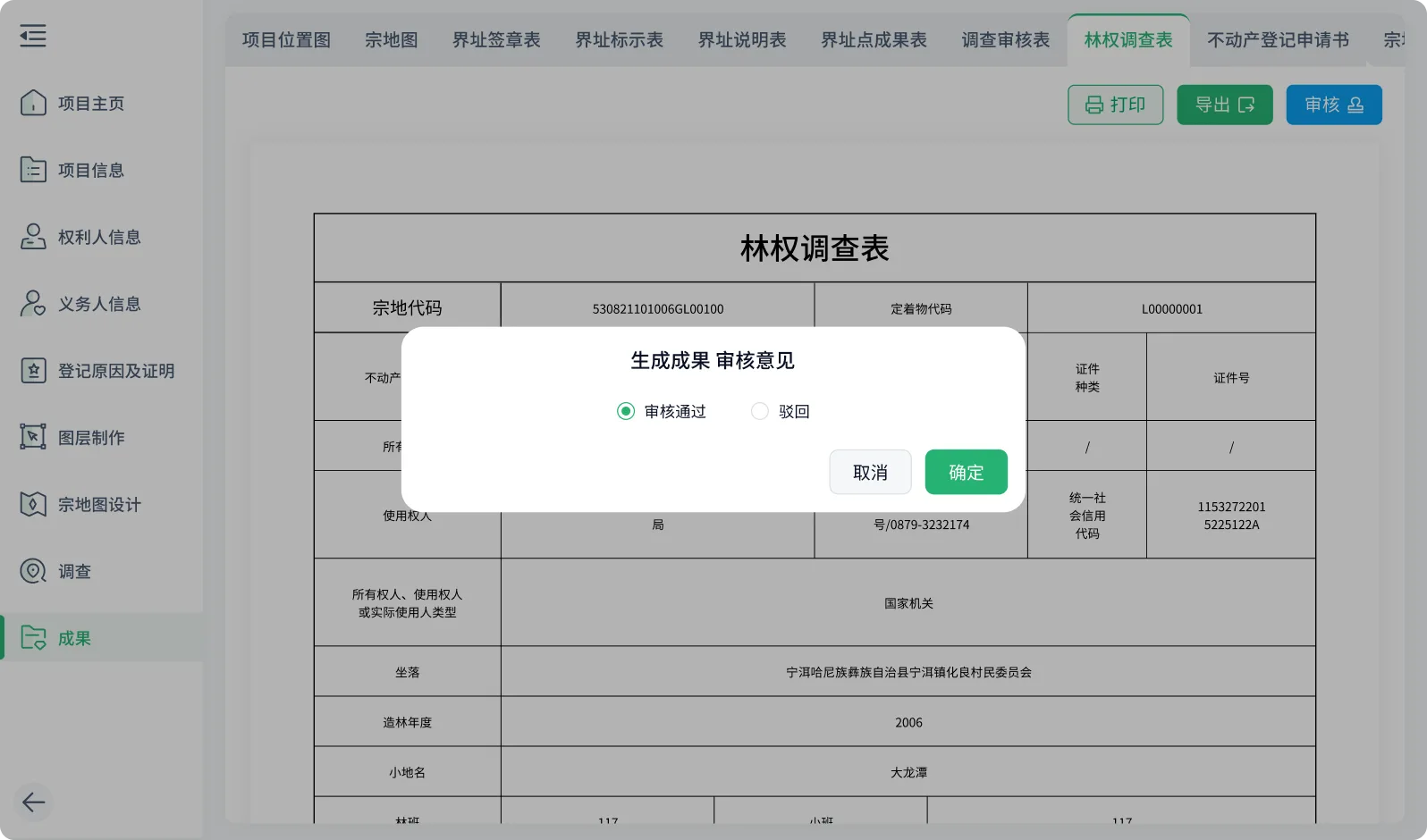Click the stamp icon in 审核
The image size is (1427, 840).
coord(1355,105)
